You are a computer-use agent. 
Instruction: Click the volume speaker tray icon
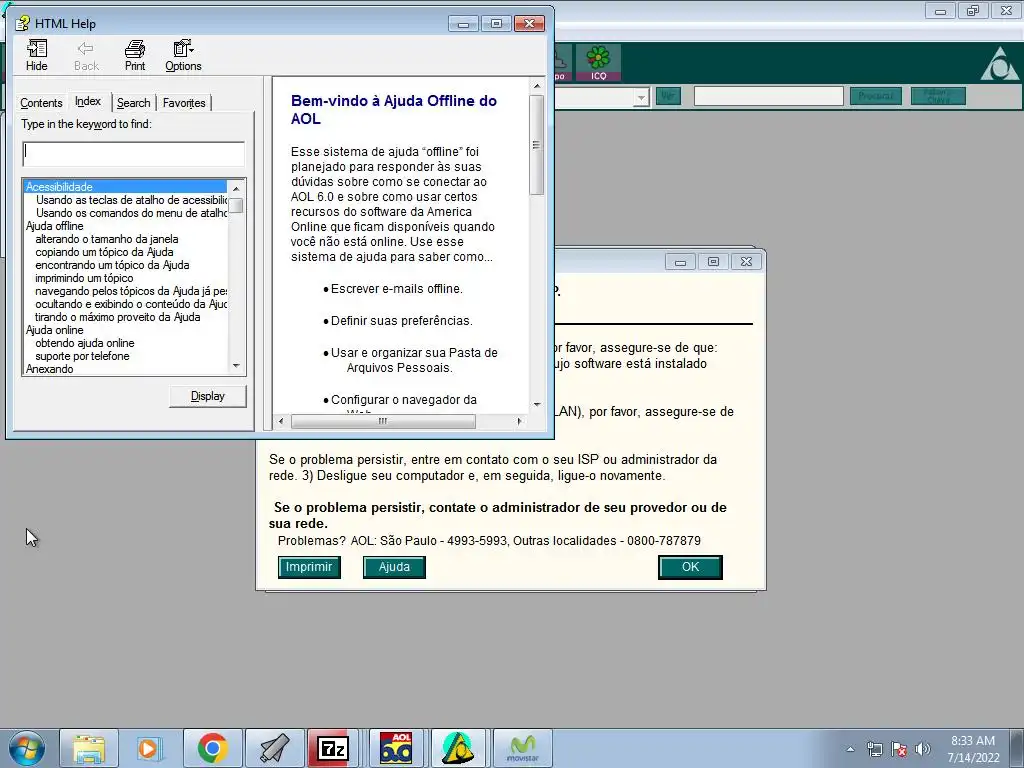(923, 749)
